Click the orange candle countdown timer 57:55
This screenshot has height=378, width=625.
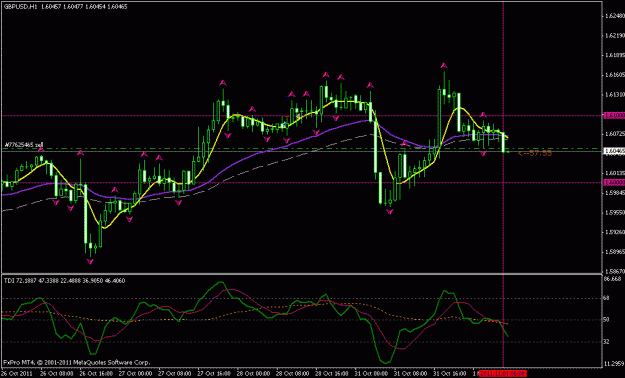[x=535, y=153]
